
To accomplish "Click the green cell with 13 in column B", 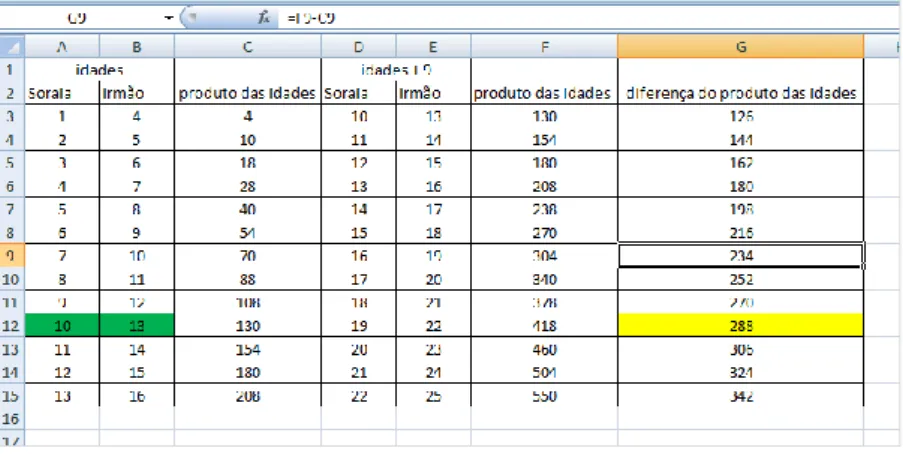I will pos(136,326).
